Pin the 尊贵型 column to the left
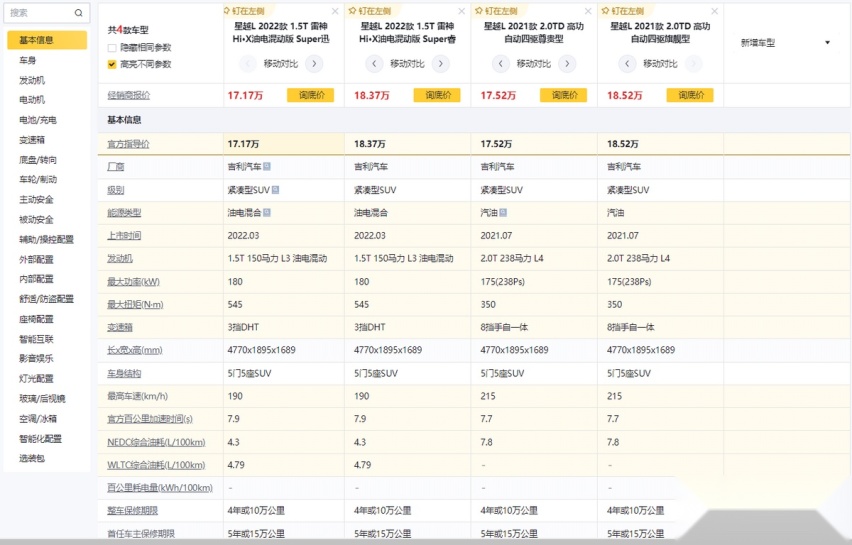The image size is (852, 545). click(497, 11)
